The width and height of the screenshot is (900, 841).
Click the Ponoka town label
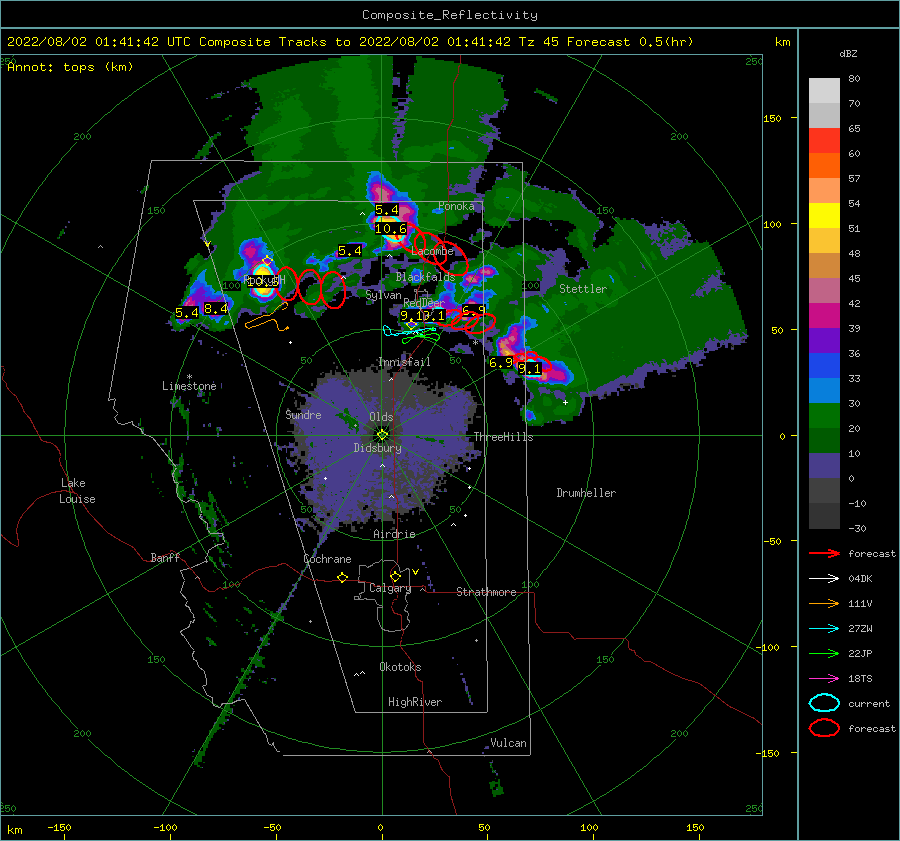pos(456,206)
